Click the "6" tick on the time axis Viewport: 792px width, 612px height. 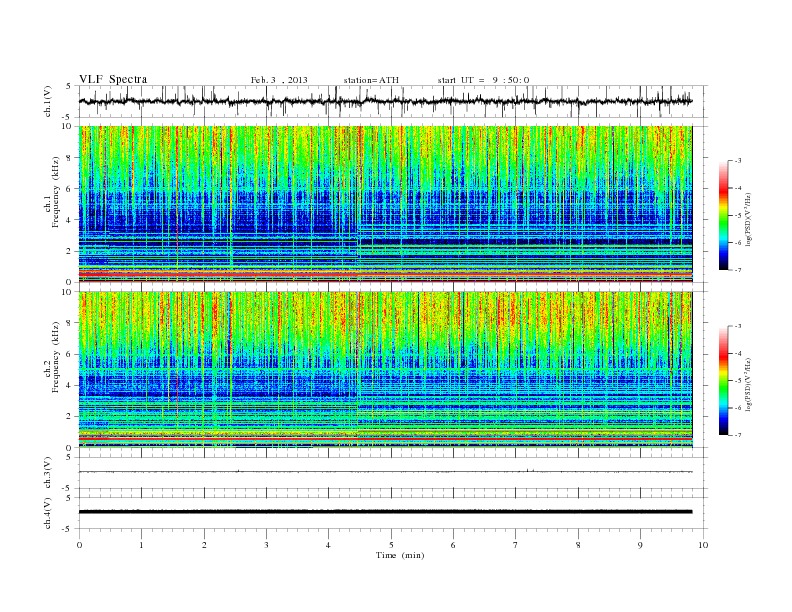pos(453,545)
